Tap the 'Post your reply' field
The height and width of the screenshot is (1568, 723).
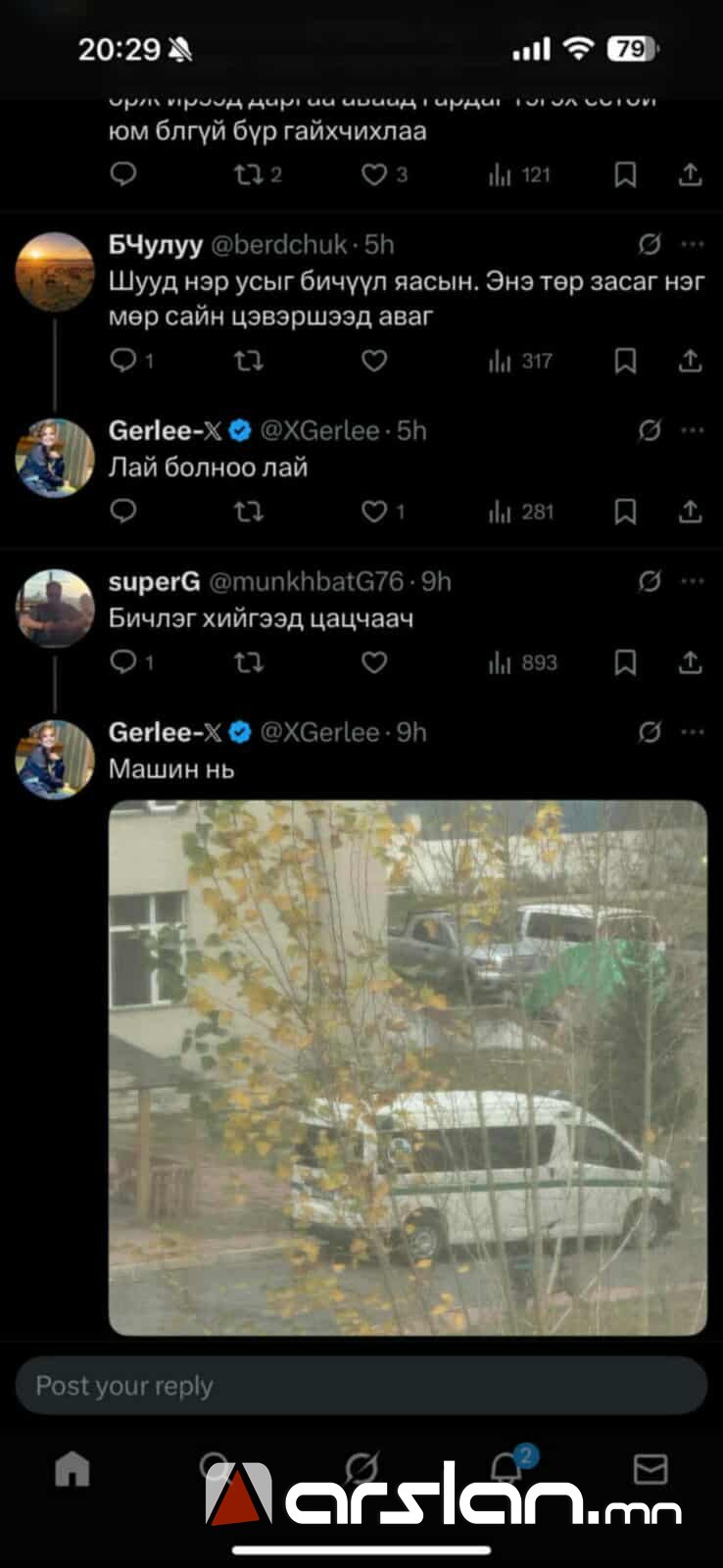361,1386
